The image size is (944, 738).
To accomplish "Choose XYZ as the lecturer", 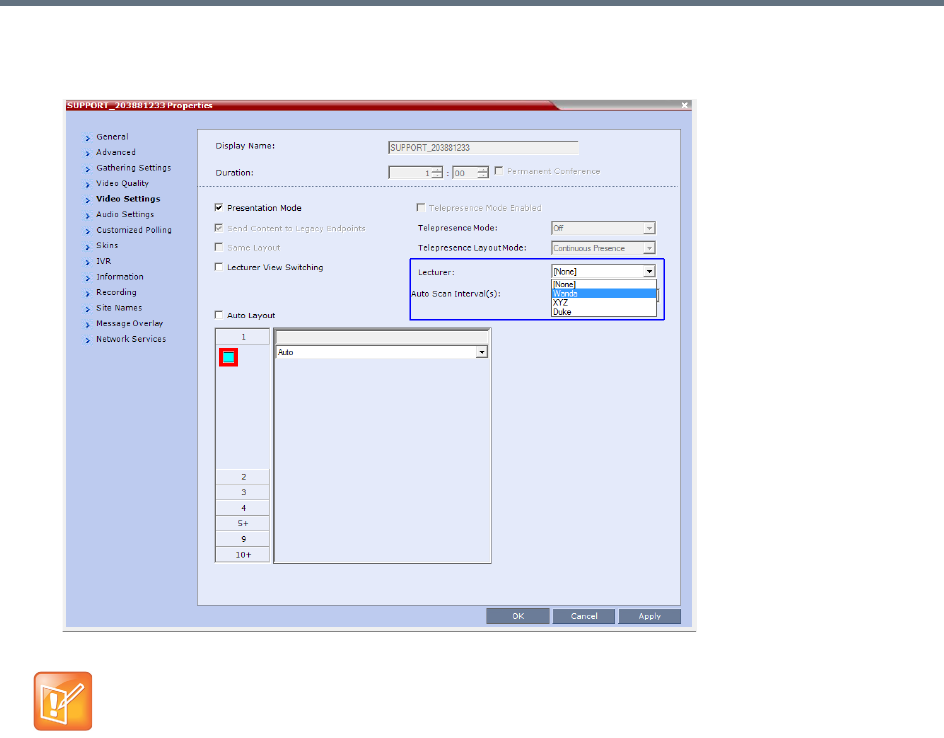I will (604, 303).
